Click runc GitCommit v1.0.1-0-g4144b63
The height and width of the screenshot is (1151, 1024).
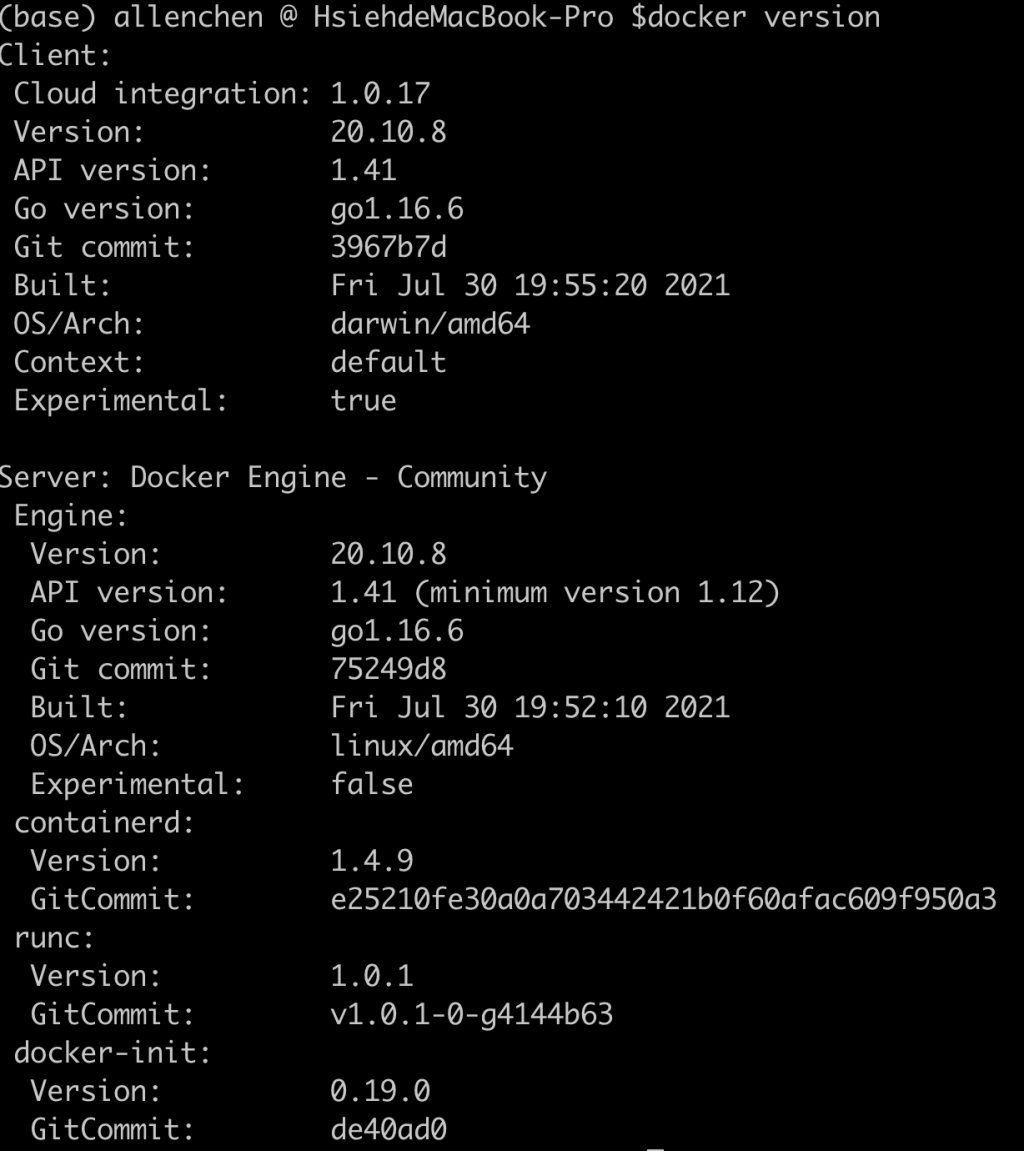[x=471, y=1014]
